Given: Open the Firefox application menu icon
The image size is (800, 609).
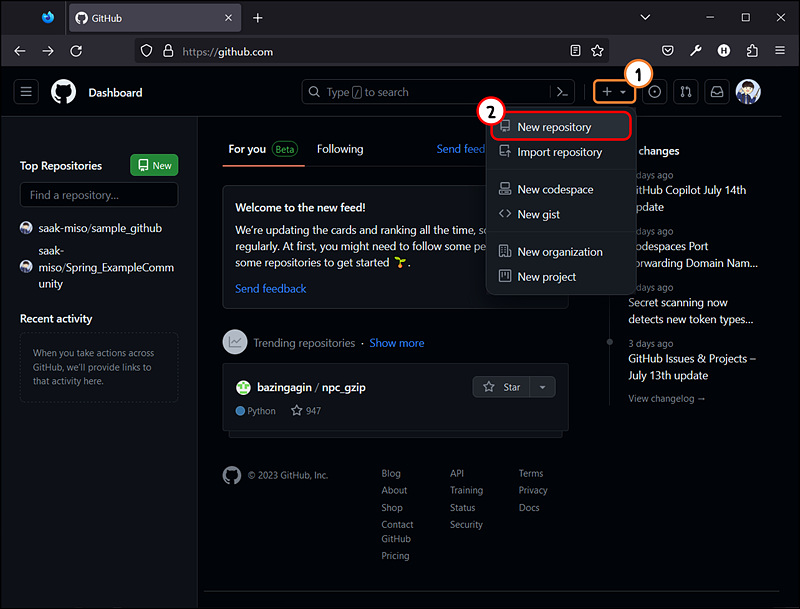Looking at the screenshot, I should [x=780, y=50].
